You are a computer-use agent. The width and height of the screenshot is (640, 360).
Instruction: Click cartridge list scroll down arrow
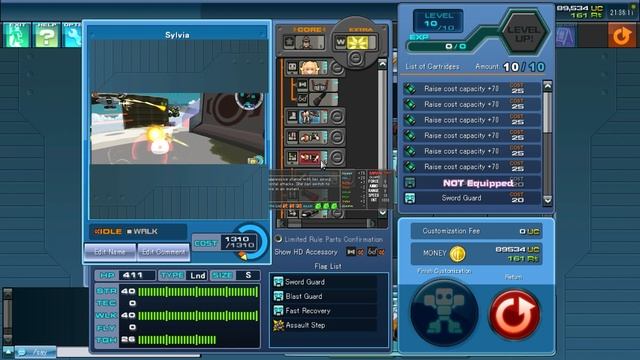[x=547, y=200]
